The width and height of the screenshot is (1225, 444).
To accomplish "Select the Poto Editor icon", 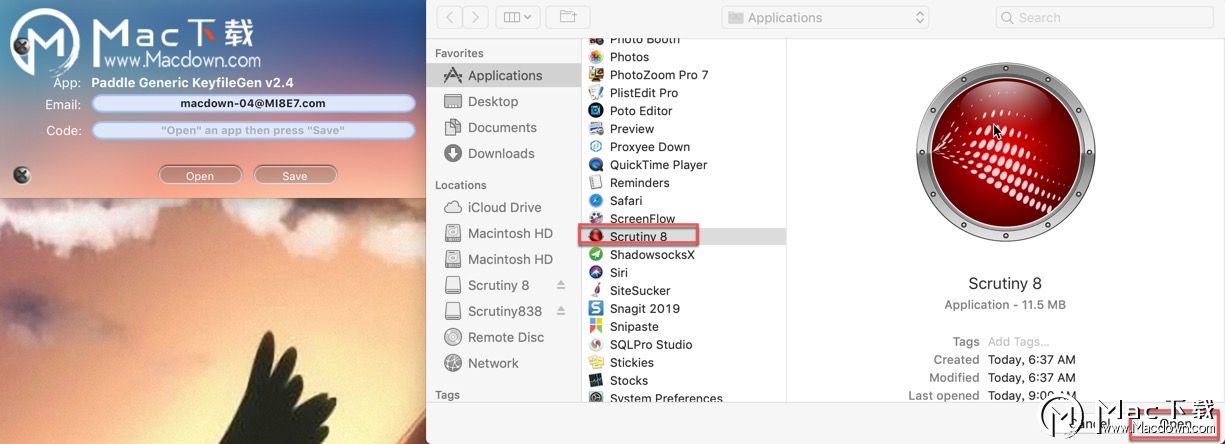I will click(x=596, y=111).
